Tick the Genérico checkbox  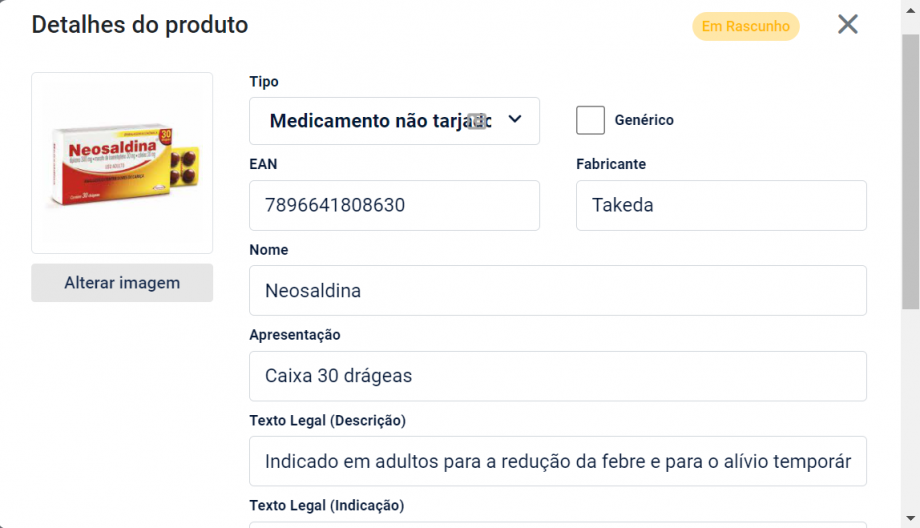tap(591, 120)
